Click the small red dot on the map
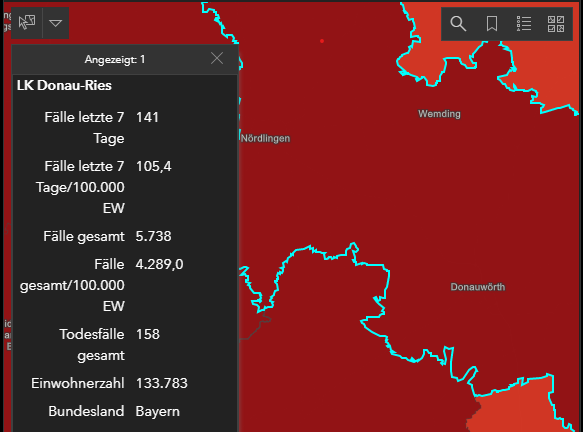 322,41
